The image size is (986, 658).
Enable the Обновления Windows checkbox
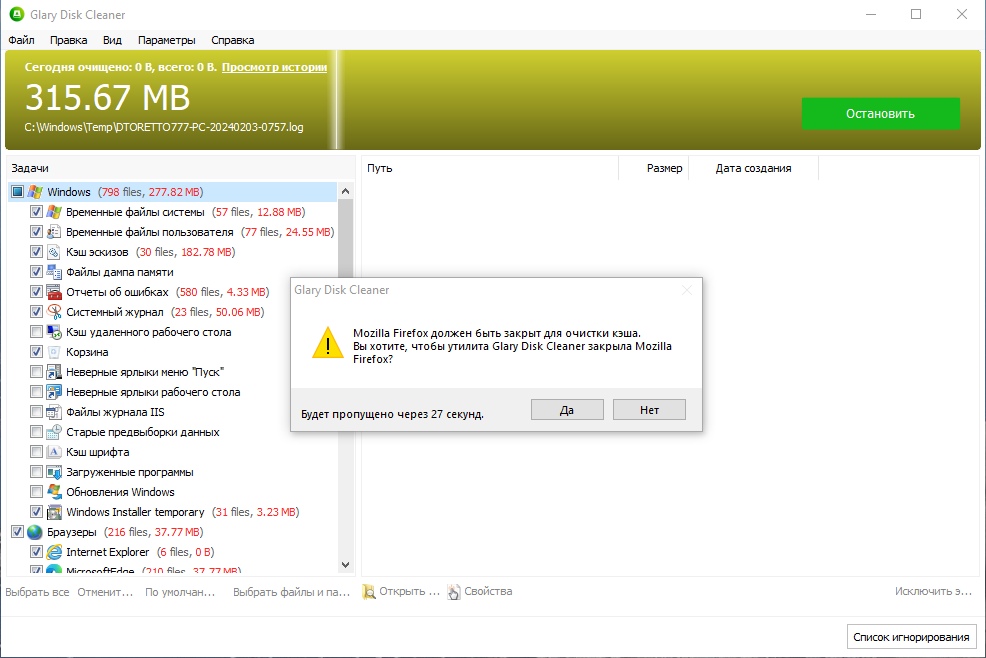point(36,492)
